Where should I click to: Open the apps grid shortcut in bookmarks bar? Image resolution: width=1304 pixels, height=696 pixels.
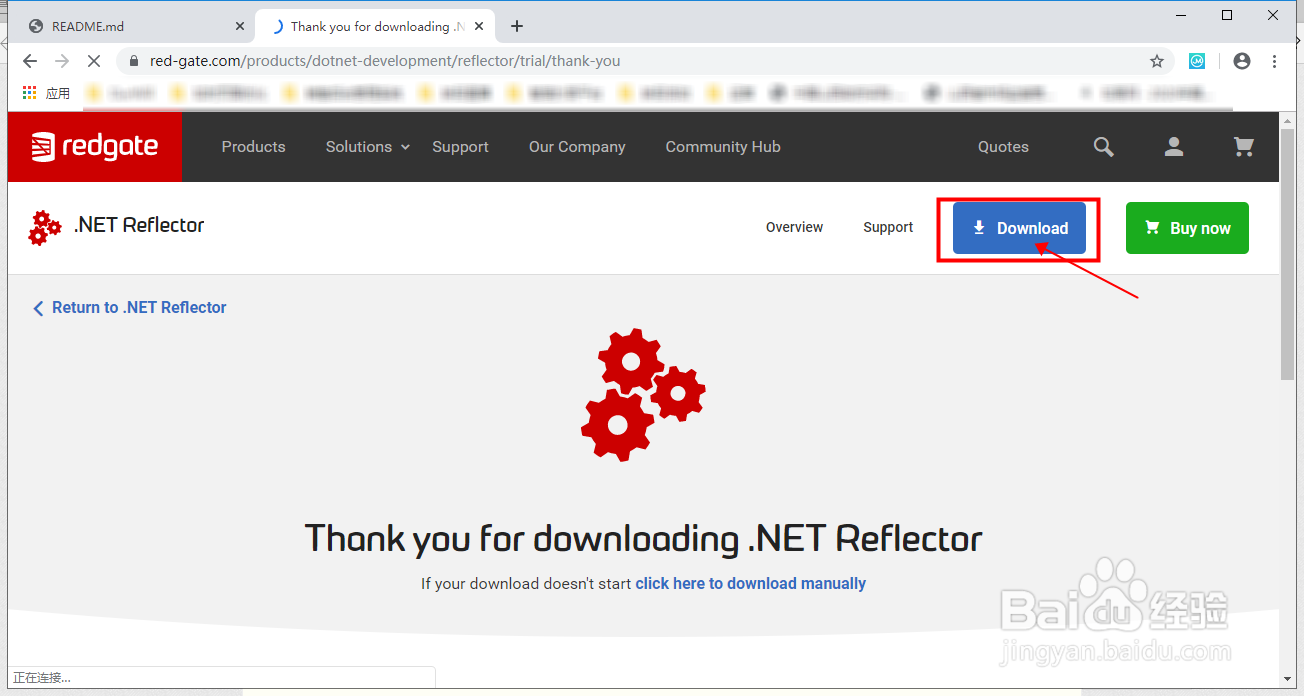coord(30,93)
